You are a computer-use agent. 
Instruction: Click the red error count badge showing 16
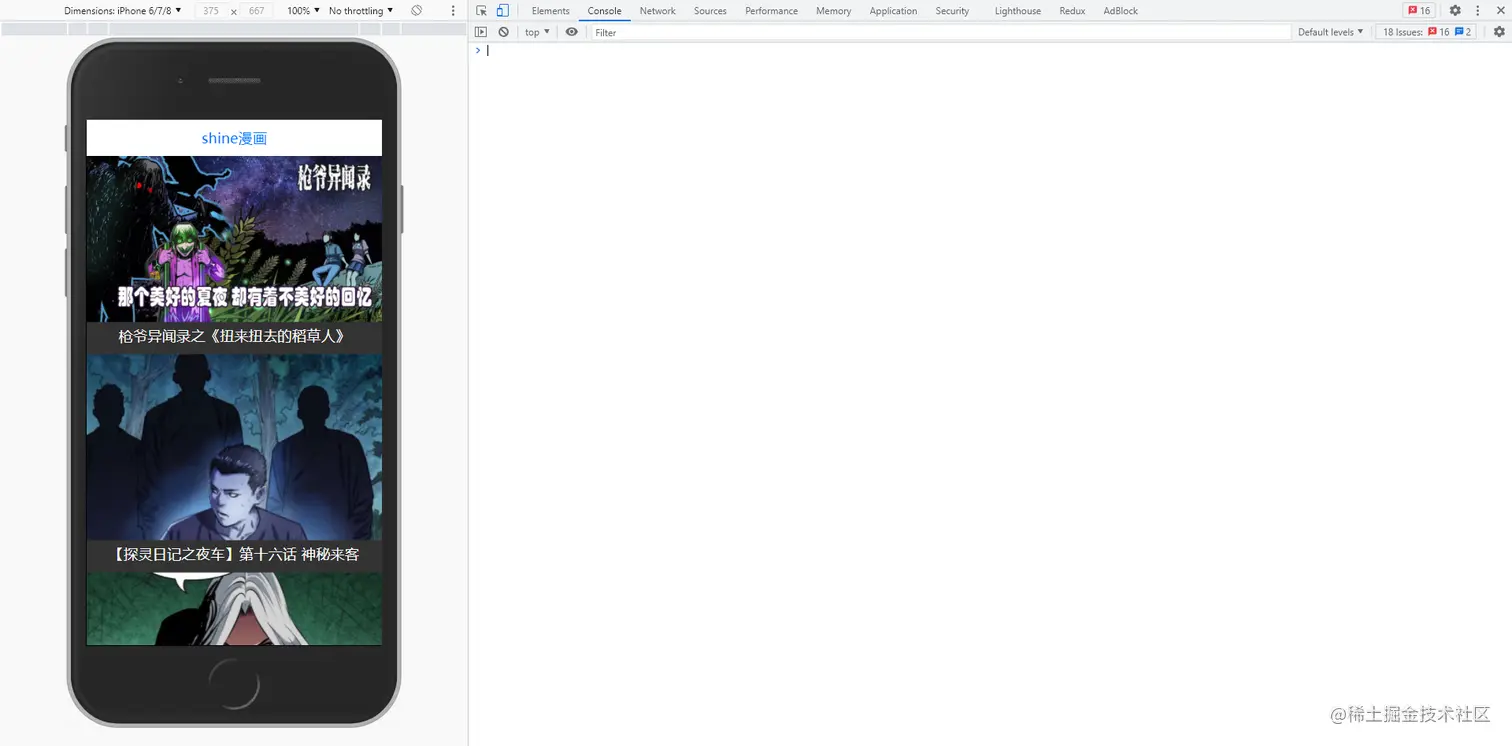pos(1419,11)
